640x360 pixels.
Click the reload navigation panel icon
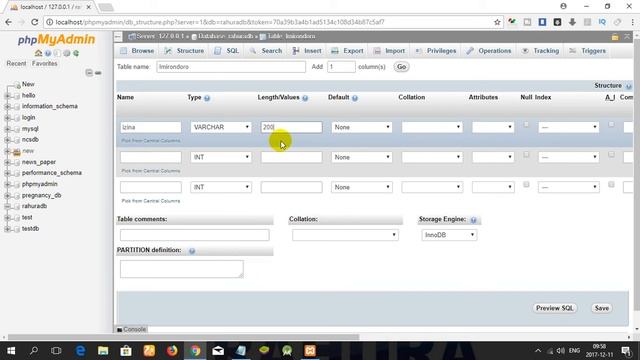(x=76, y=53)
